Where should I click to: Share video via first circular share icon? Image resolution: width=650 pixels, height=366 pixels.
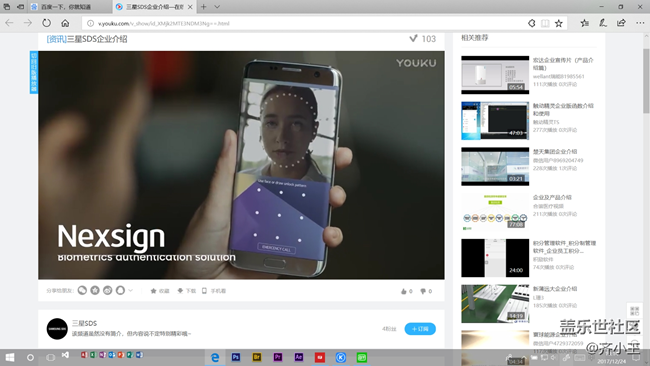[x=82, y=291]
